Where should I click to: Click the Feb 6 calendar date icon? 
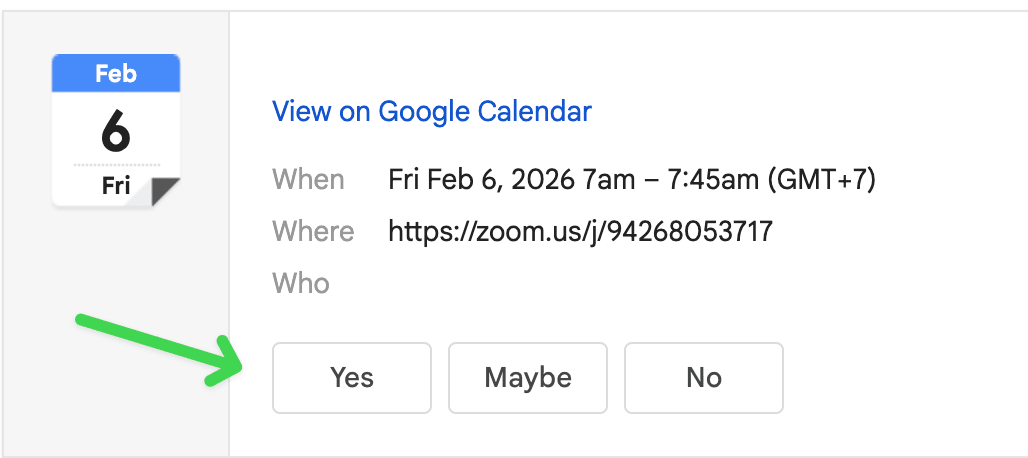tap(116, 130)
